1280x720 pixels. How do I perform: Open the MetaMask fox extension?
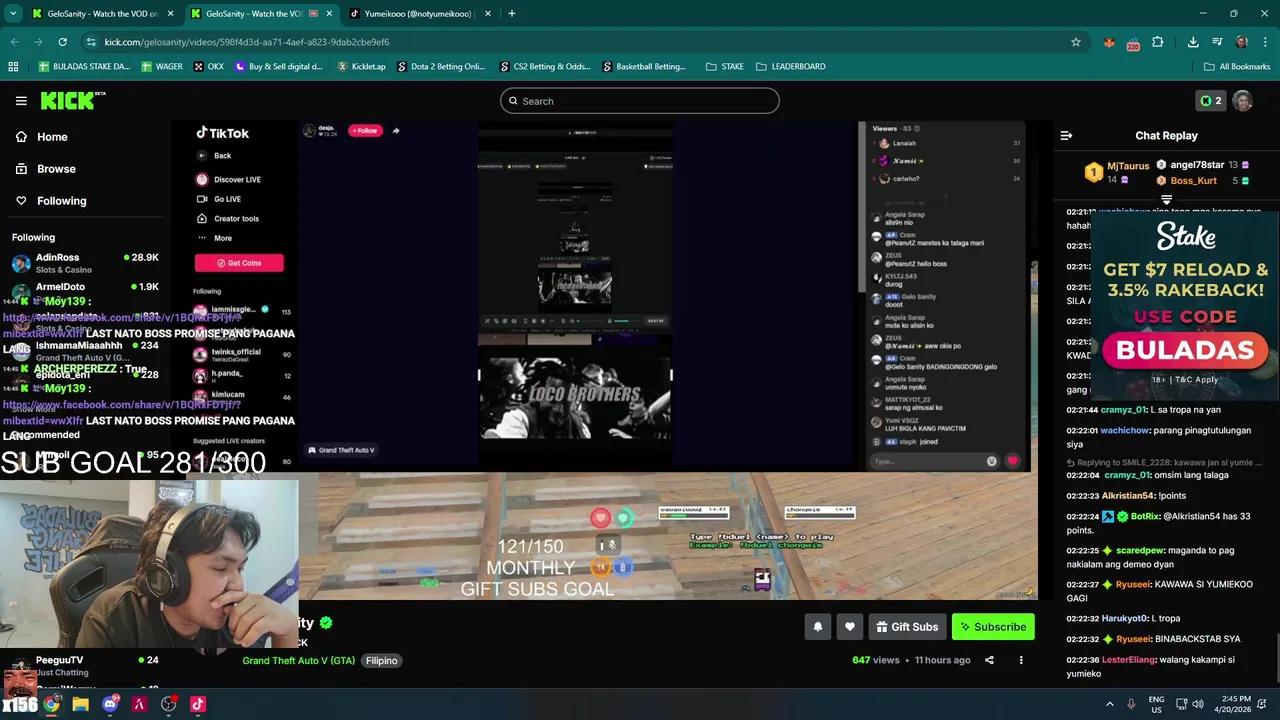pyautogui.click(x=1109, y=42)
